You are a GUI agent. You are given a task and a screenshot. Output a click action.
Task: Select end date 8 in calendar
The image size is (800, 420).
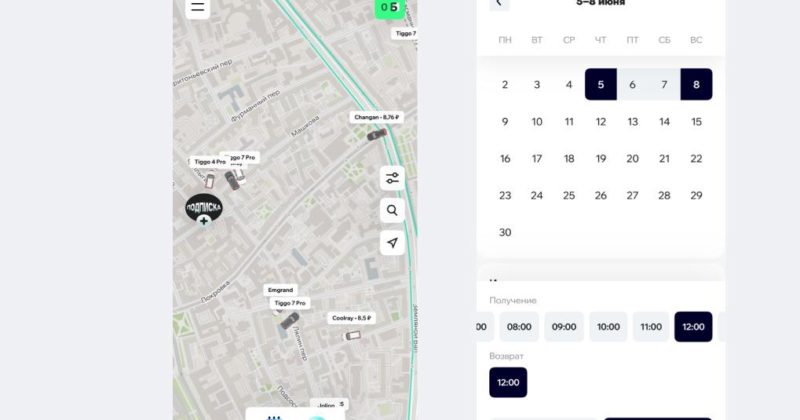pyautogui.click(x=696, y=84)
